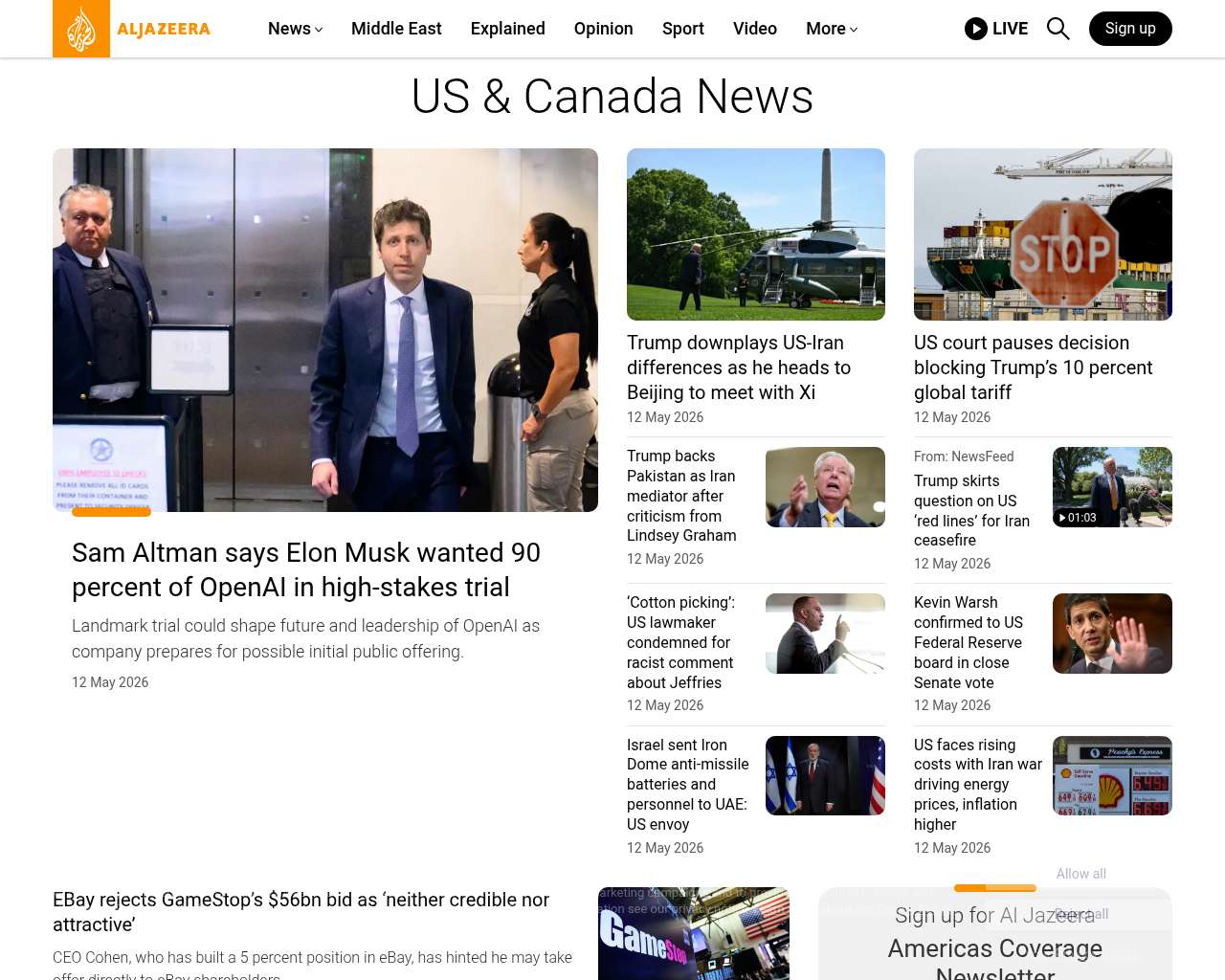1225x980 pixels.
Task: Click the LIVE play icon
Action: 975,29
